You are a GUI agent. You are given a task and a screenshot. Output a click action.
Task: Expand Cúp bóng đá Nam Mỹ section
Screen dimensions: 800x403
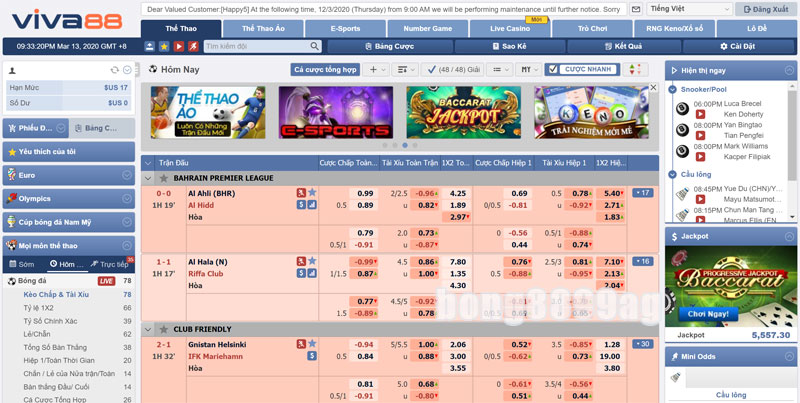pyautogui.click(x=127, y=222)
